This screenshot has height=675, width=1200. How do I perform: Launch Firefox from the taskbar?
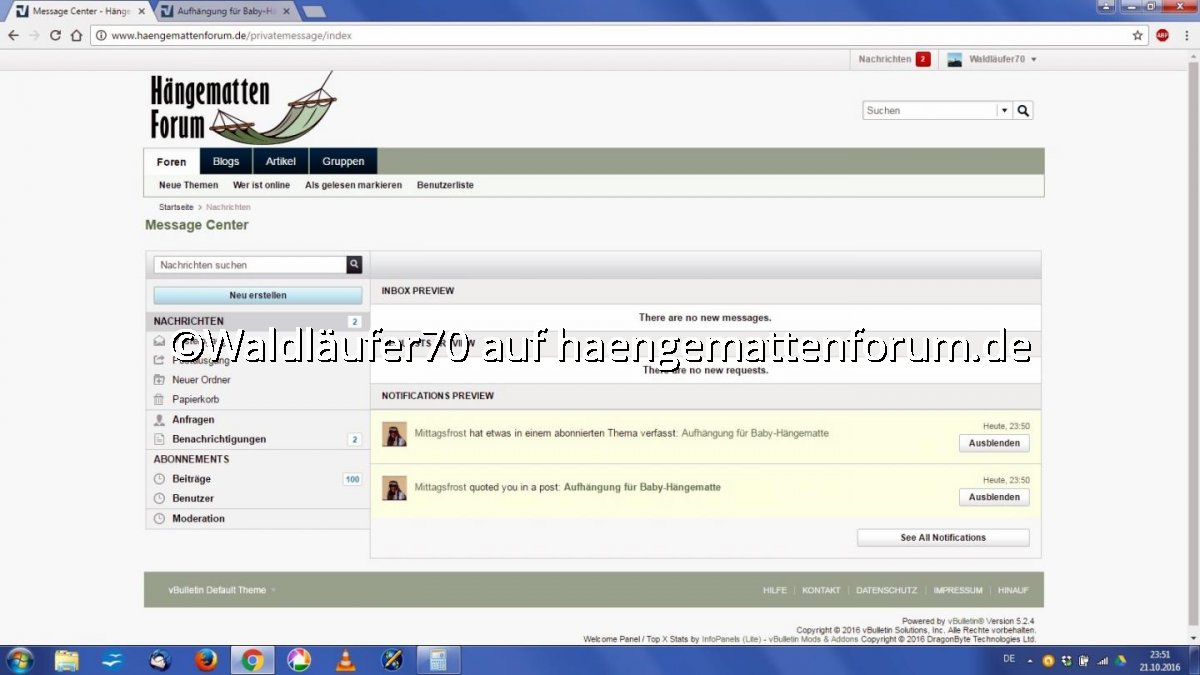206,660
